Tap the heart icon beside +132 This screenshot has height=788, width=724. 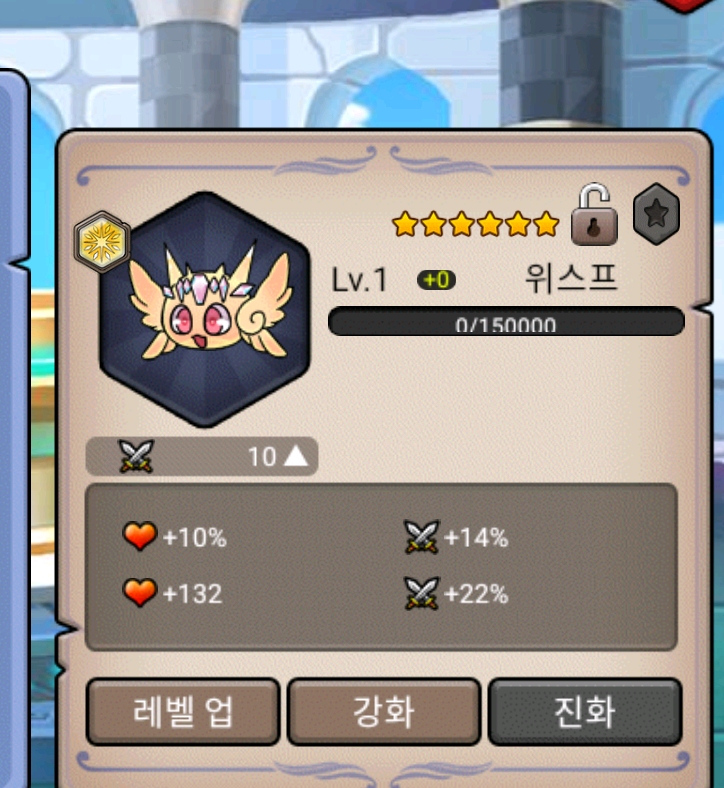coord(140,592)
